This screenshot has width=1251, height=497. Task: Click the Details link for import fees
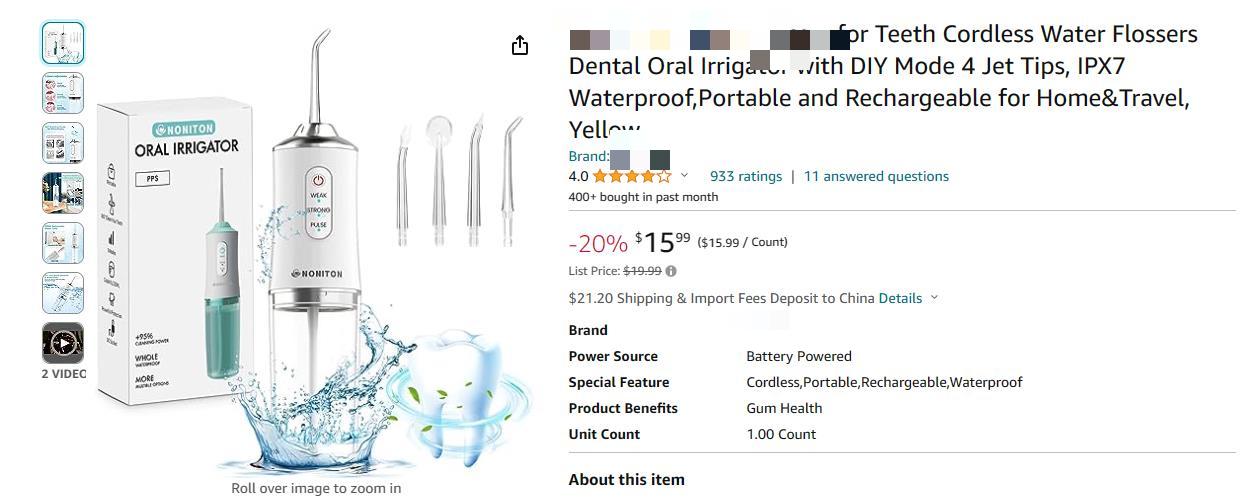pyautogui.click(x=900, y=298)
